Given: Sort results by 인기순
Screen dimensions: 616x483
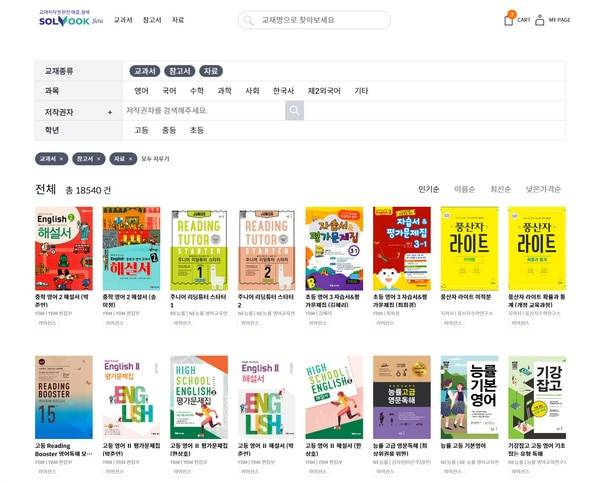Looking at the screenshot, I should tap(429, 189).
